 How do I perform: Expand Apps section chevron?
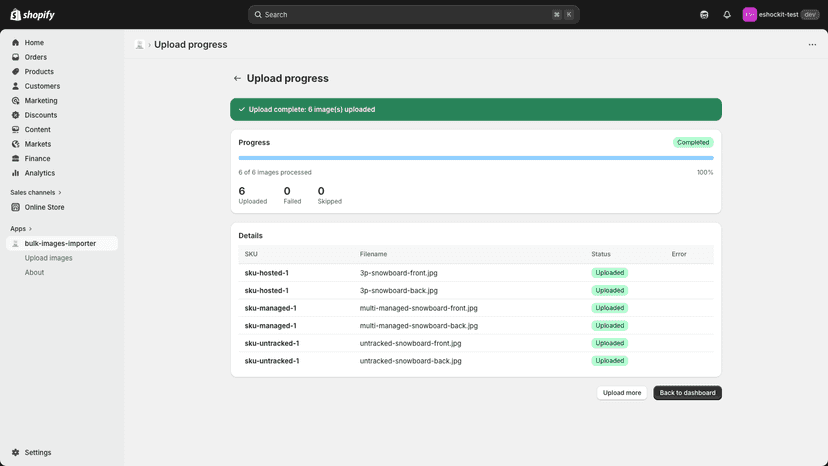pos(30,229)
